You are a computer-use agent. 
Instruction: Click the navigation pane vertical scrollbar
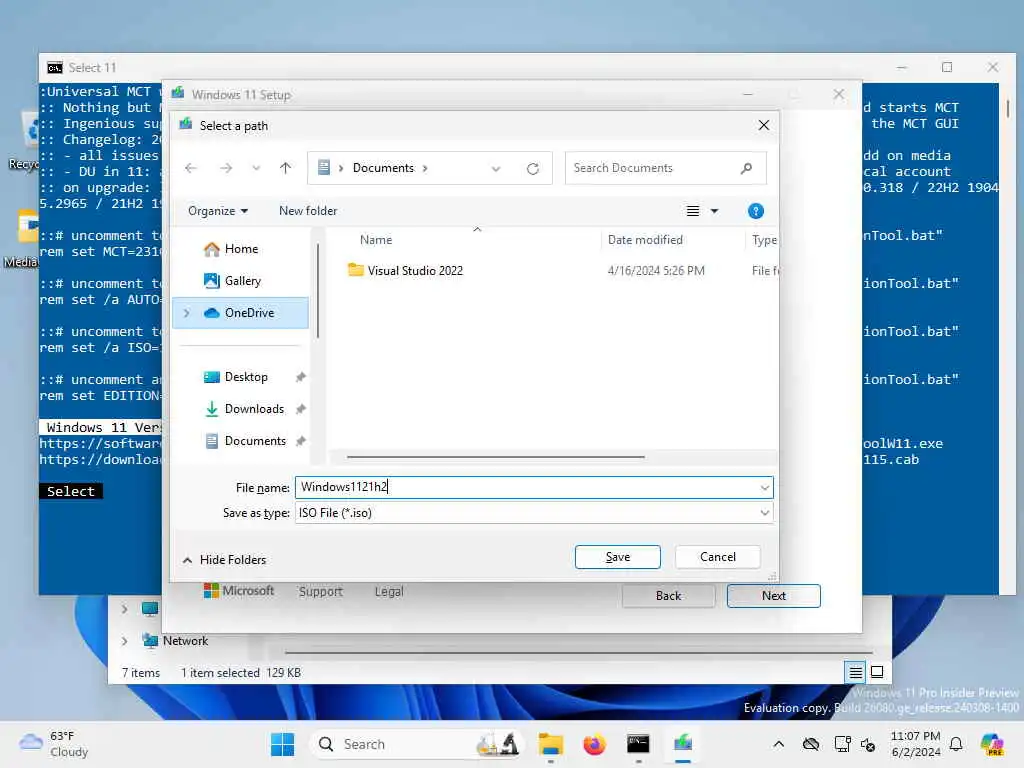[318, 291]
